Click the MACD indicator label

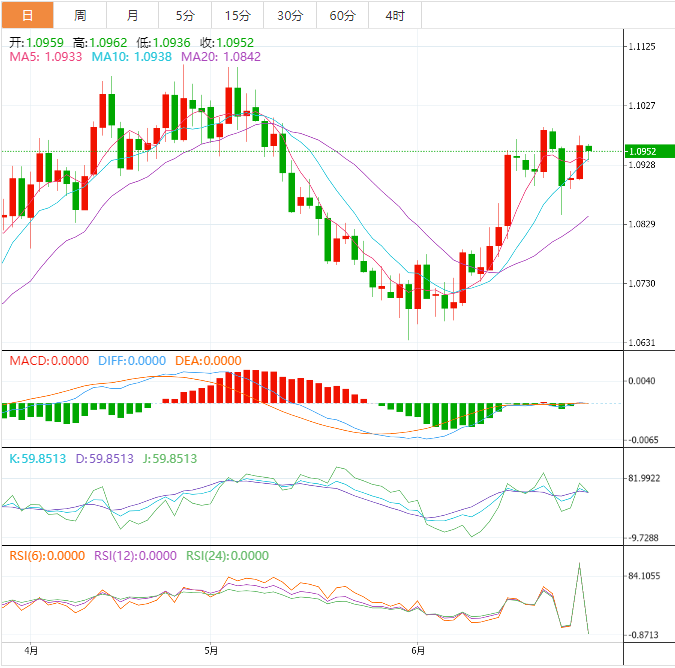49,360
